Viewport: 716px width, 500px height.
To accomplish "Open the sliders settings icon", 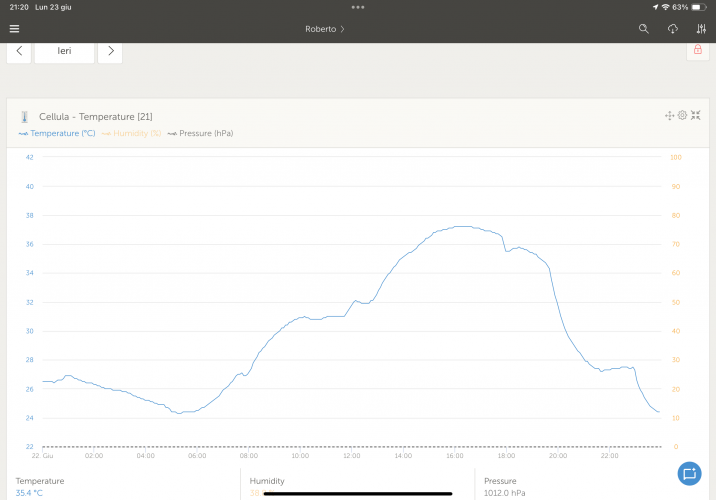I will coord(701,29).
